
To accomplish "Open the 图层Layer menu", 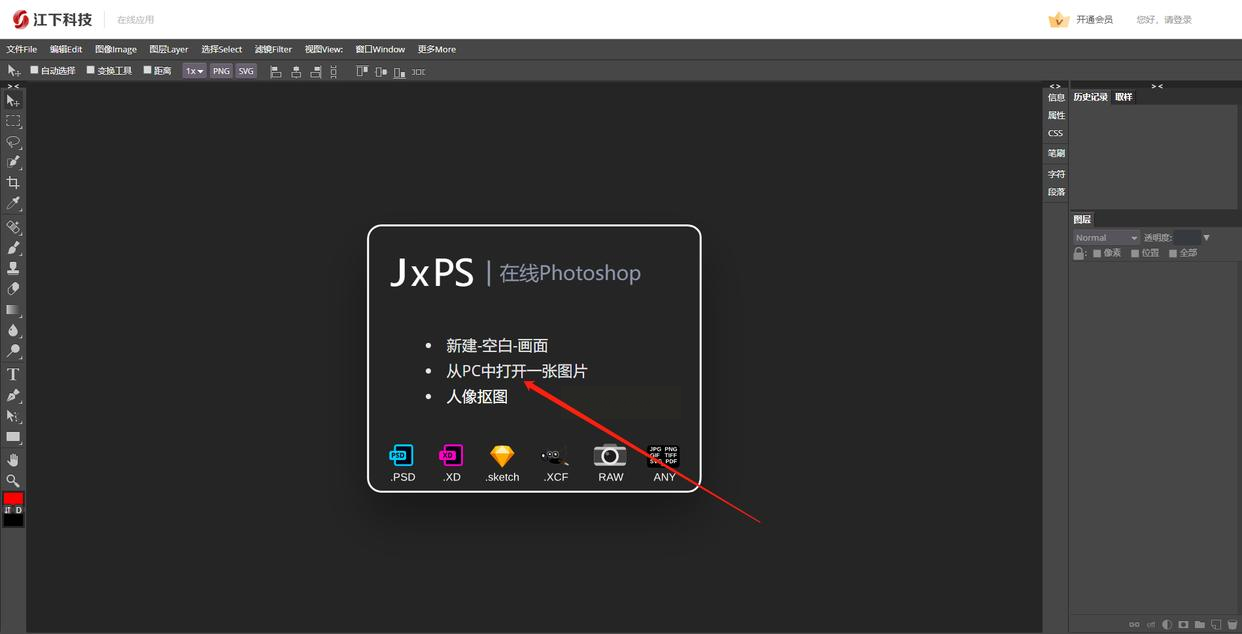I will tap(169, 49).
